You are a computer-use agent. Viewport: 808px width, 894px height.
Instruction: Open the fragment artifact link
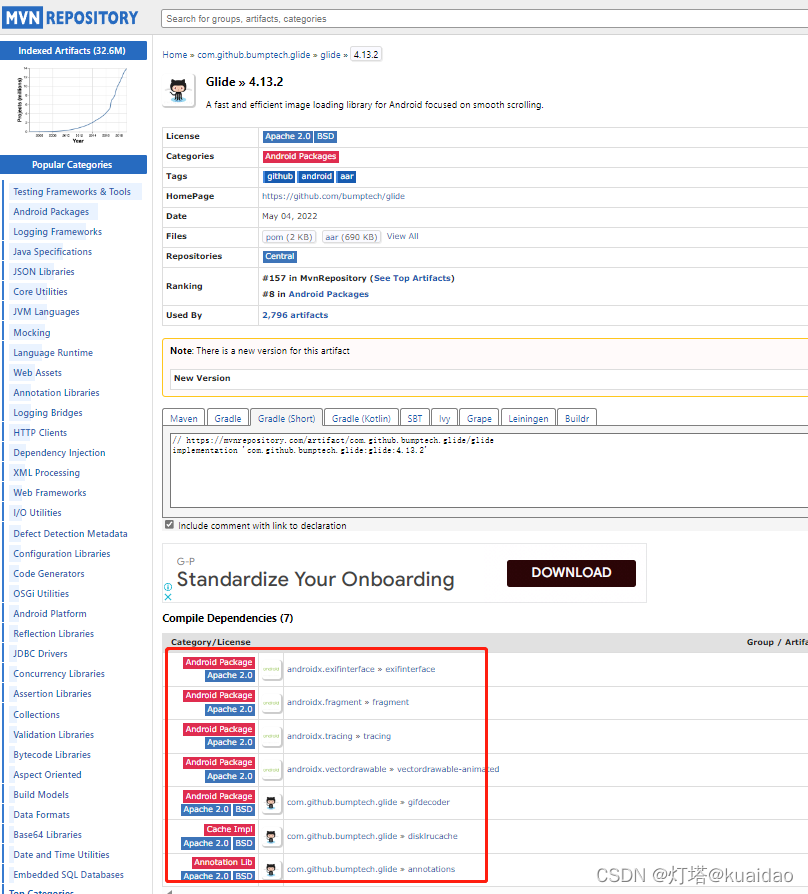pos(391,702)
